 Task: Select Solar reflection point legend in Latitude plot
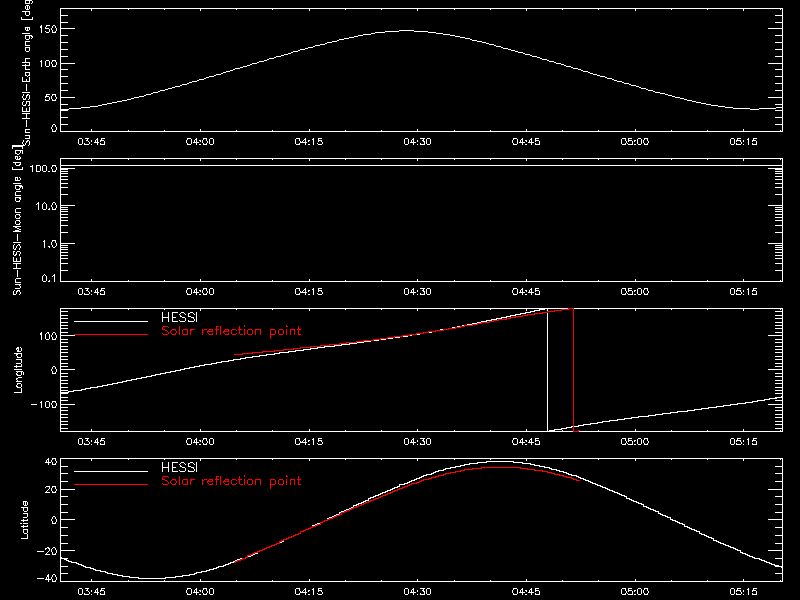tap(231, 481)
